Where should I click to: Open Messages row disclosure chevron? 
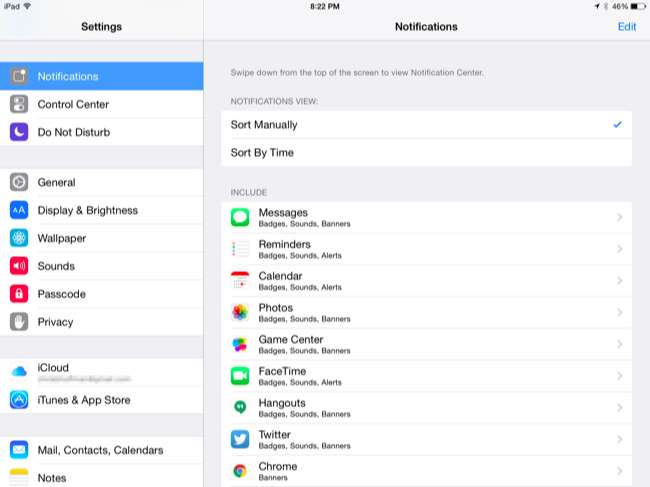[x=620, y=217]
